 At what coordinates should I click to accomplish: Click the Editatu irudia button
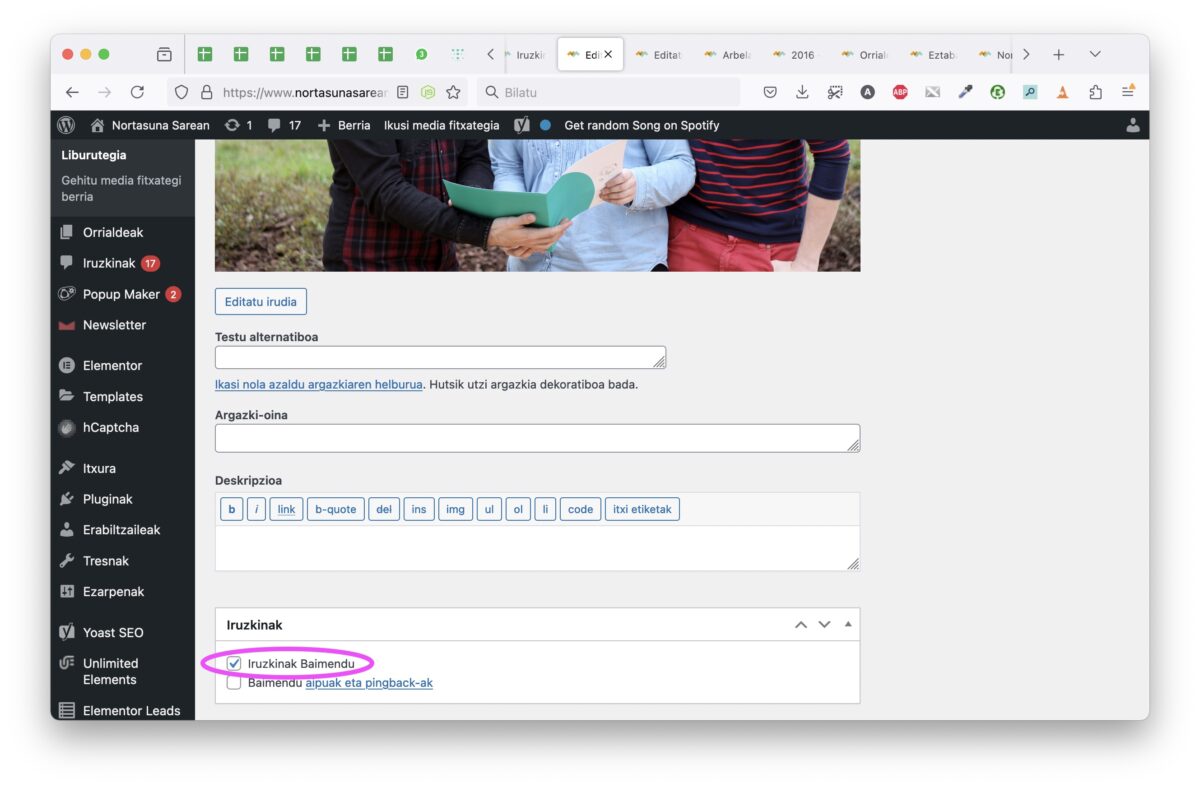pyautogui.click(x=261, y=302)
